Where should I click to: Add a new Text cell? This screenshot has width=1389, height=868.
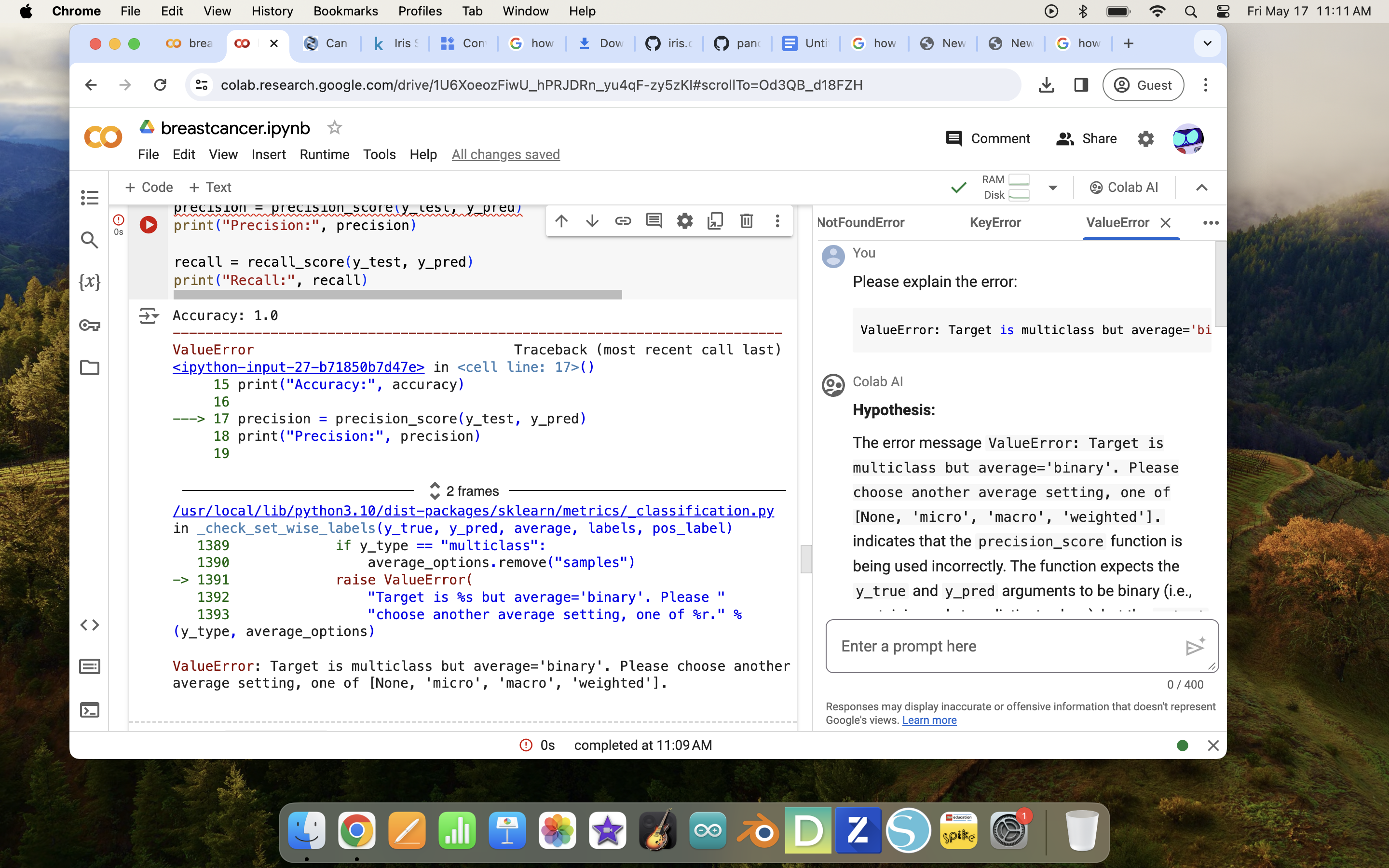pyautogui.click(x=210, y=188)
